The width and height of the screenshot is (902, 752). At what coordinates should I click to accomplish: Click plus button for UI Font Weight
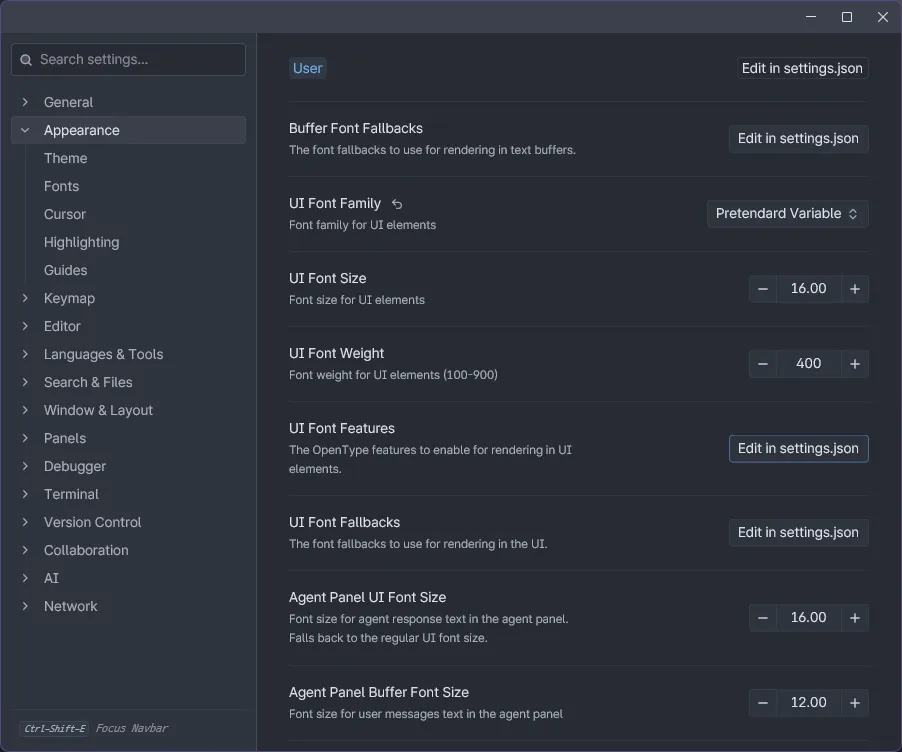pos(855,364)
